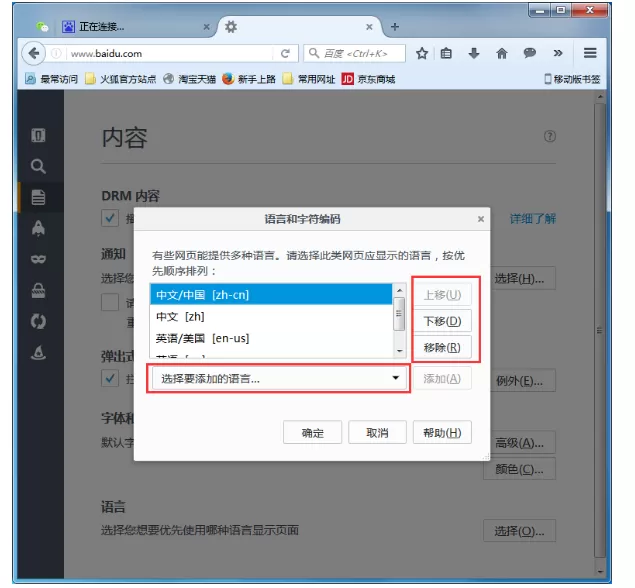Viewport: 635px width, 588px height.
Task: Confirm with the 确定 button
Action: pyautogui.click(x=312, y=432)
